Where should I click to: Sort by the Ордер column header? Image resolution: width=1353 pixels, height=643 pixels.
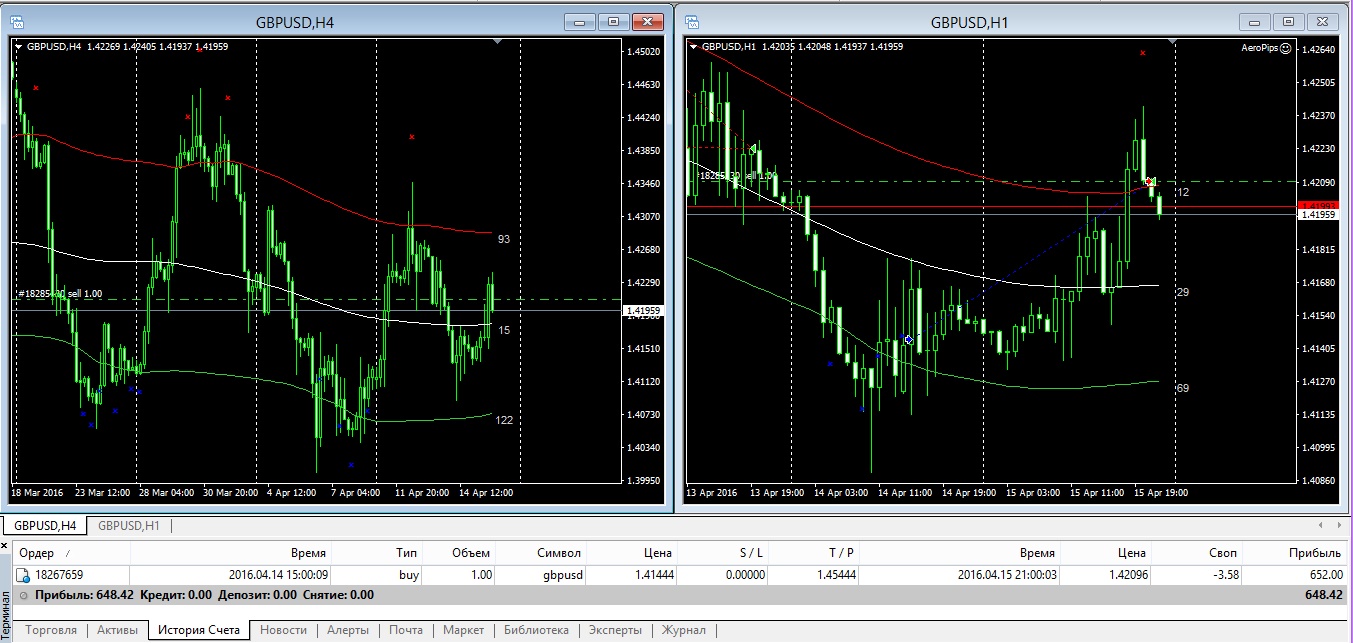click(38, 553)
